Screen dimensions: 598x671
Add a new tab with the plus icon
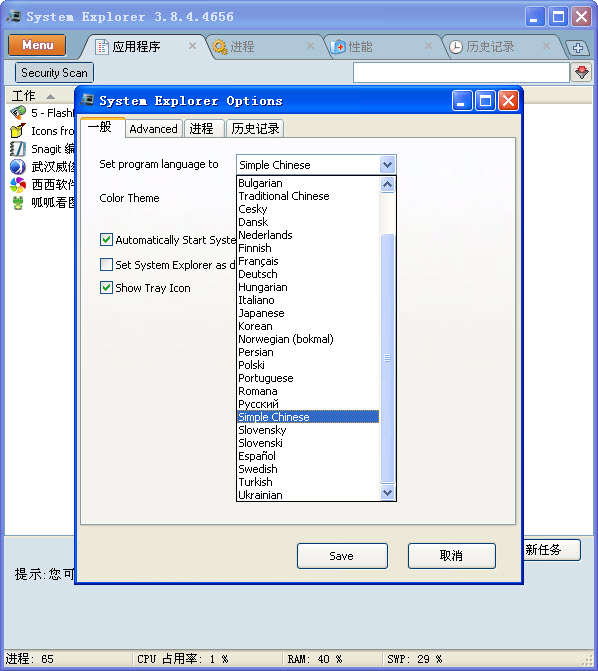pyautogui.click(x=578, y=48)
